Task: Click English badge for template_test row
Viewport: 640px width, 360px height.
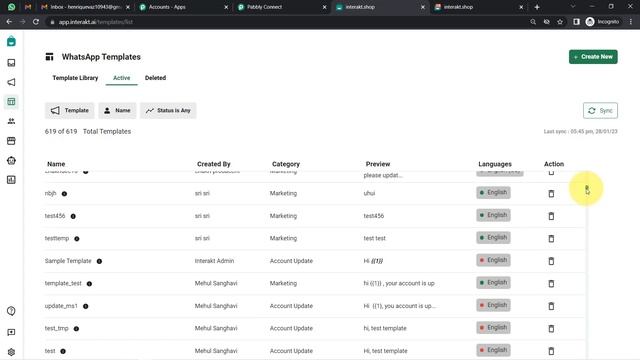Action: pos(493,282)
